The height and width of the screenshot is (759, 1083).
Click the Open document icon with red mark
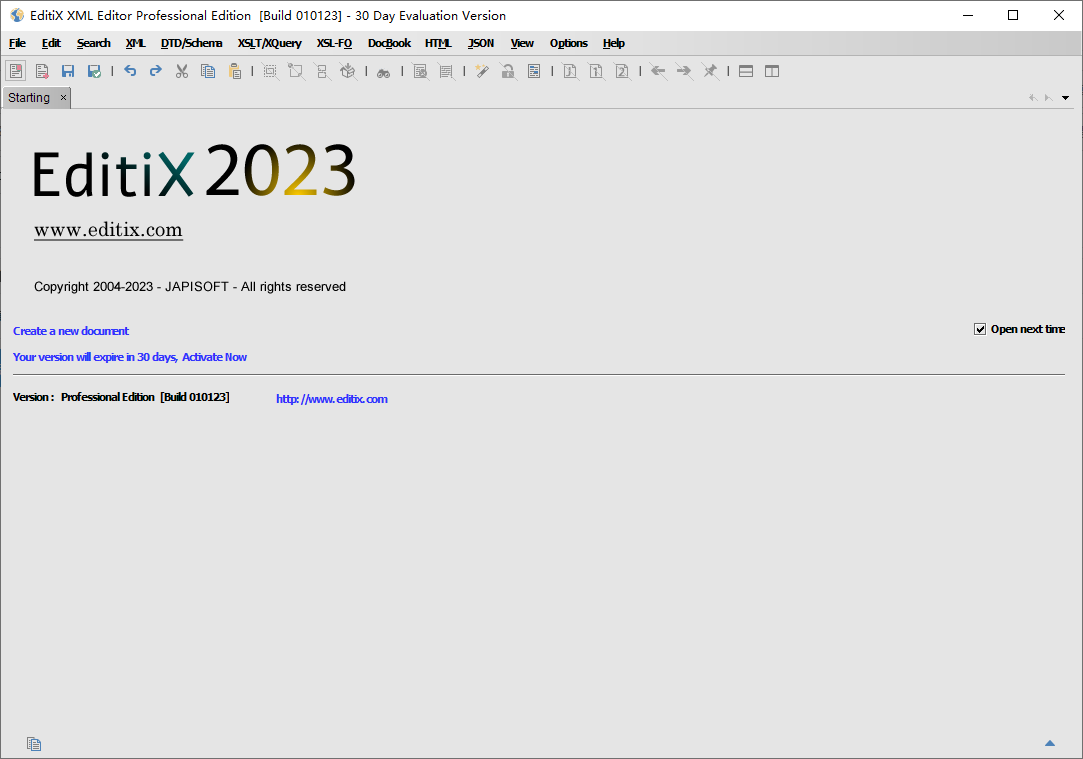(x=42, y=71)
